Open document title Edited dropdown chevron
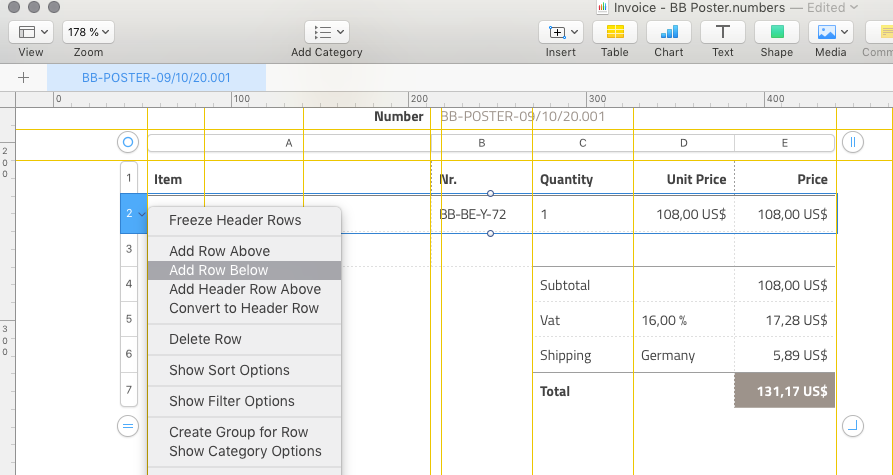The width and height of the screenshot is (893, 475). click(853, 8)
